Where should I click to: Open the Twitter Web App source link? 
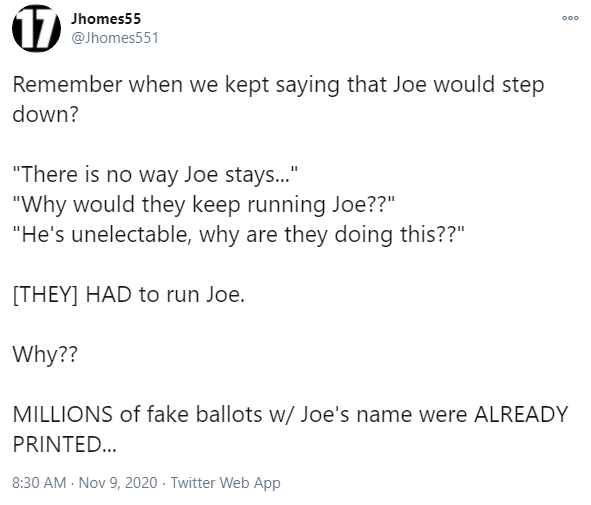pos(225,483)
